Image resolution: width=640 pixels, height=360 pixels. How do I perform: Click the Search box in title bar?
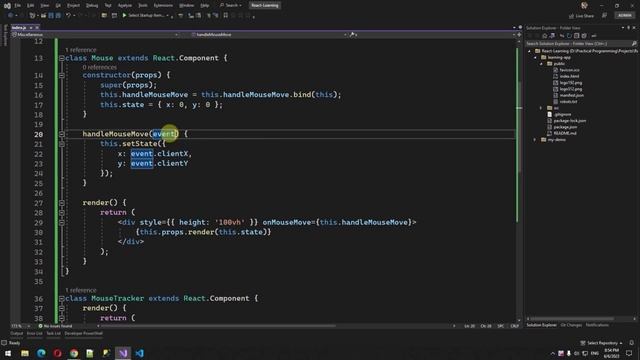click(x=231, y=6)
